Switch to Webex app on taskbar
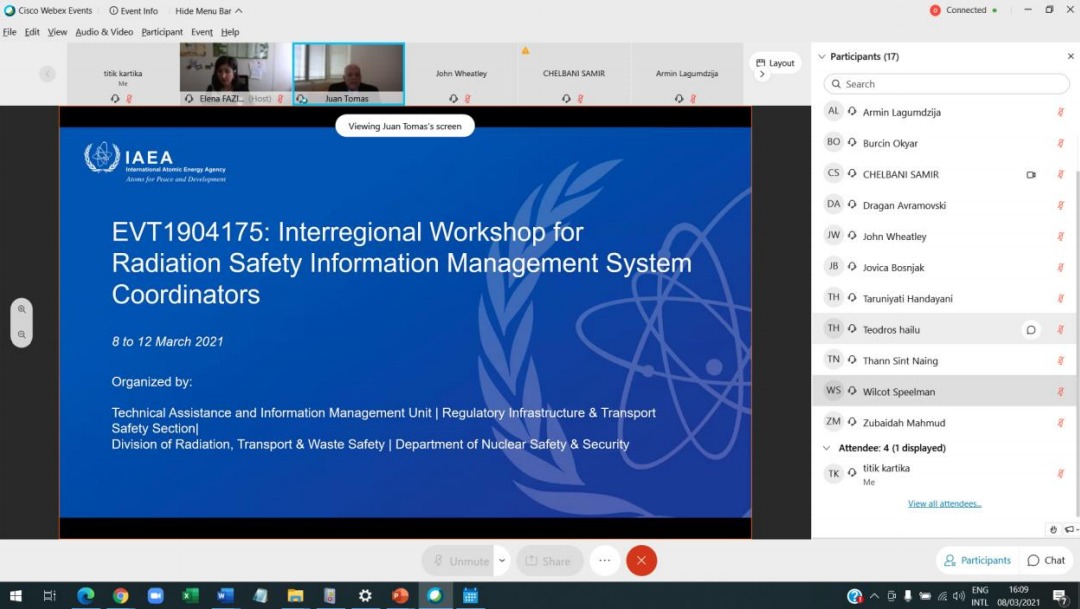1080x609 pixels. (x=435, y=596)
